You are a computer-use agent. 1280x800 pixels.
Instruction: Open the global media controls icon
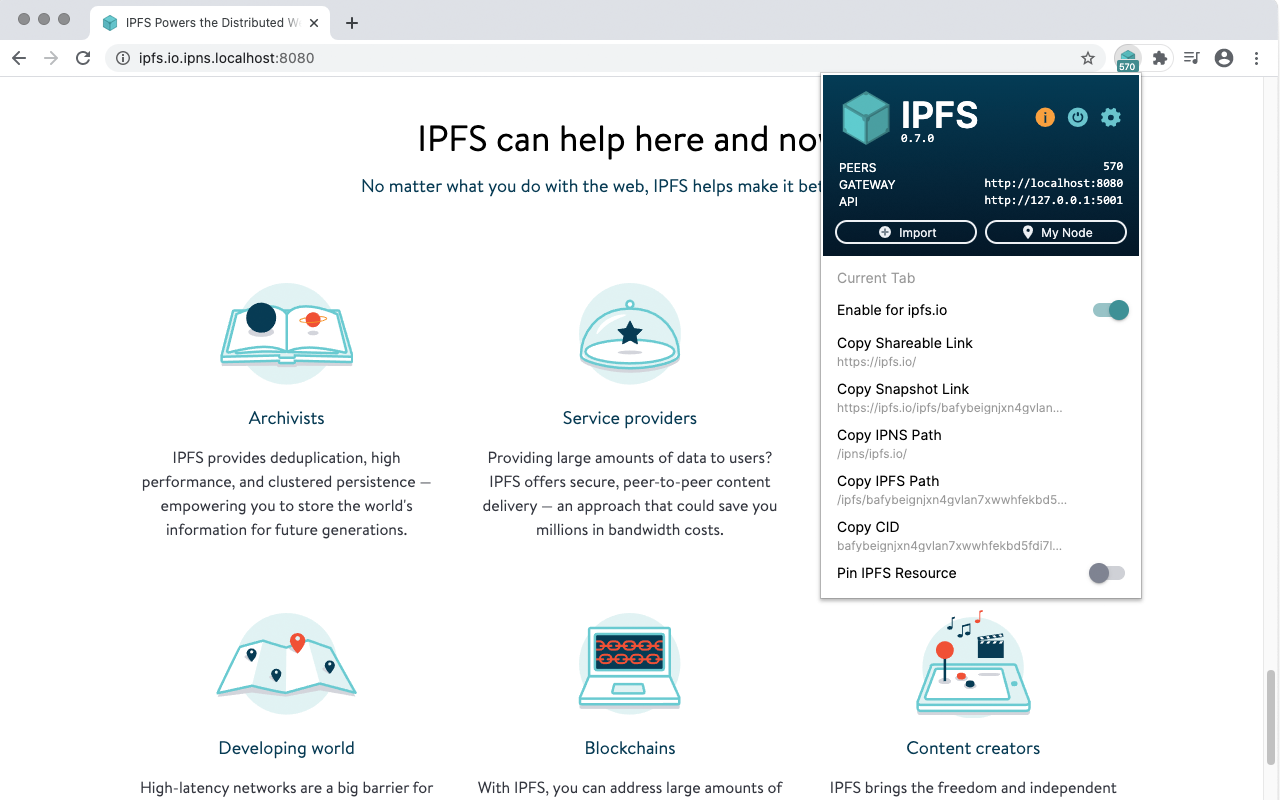pos(1191,58)
